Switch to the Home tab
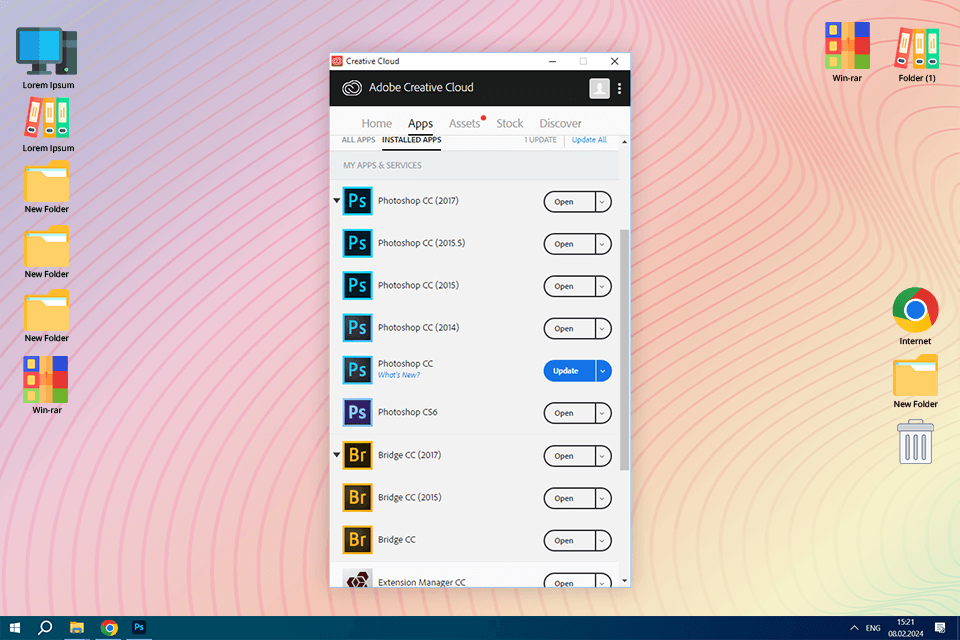The image size is (960, 640). (x=377, y=123)
